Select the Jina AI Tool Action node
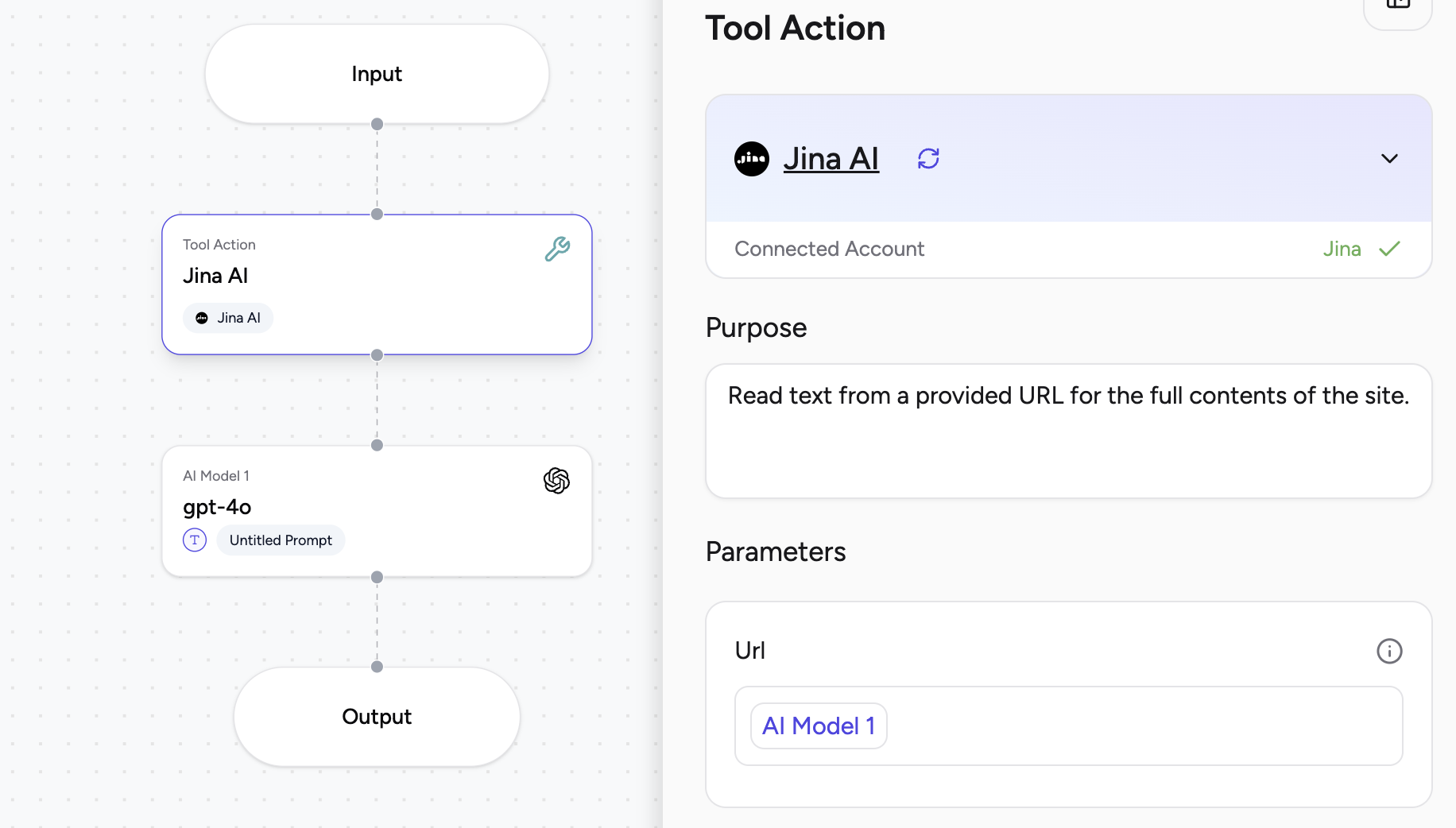Viewport: 1456px width, 828px height. [x=377, y=284]
